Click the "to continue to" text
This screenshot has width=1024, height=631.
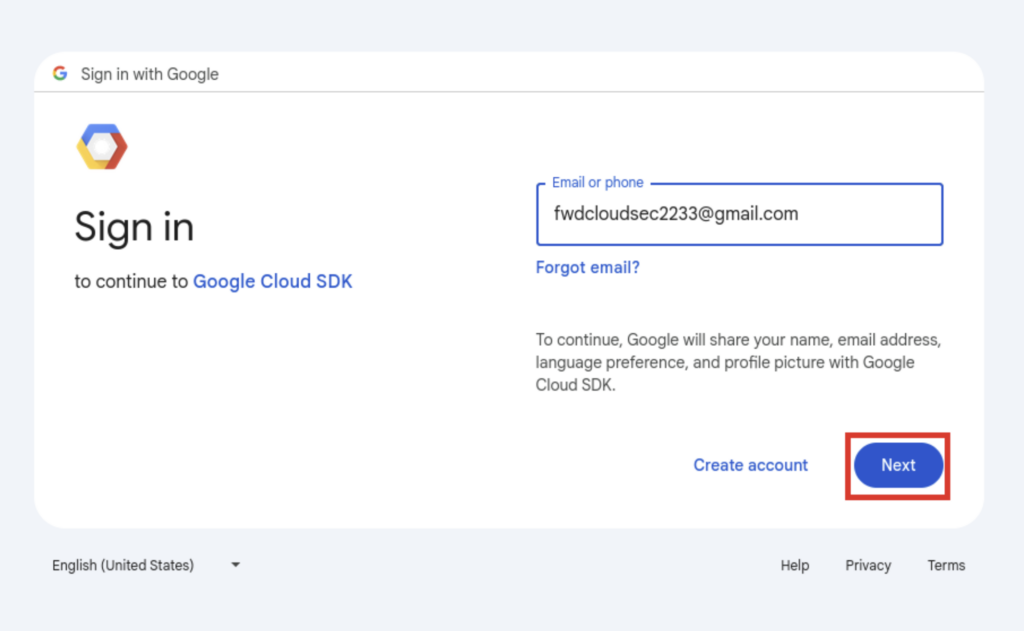pos(131,282)
